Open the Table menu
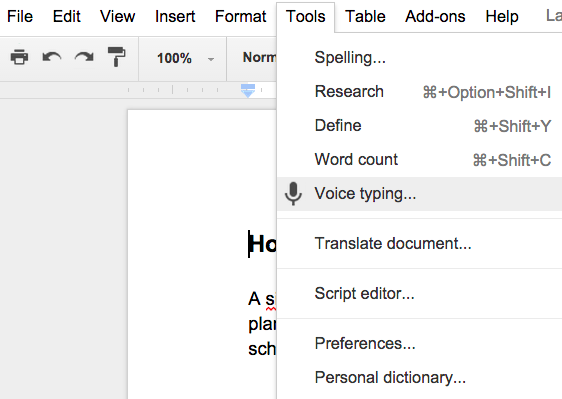The image size is (562, 399). tap(365, 16)
